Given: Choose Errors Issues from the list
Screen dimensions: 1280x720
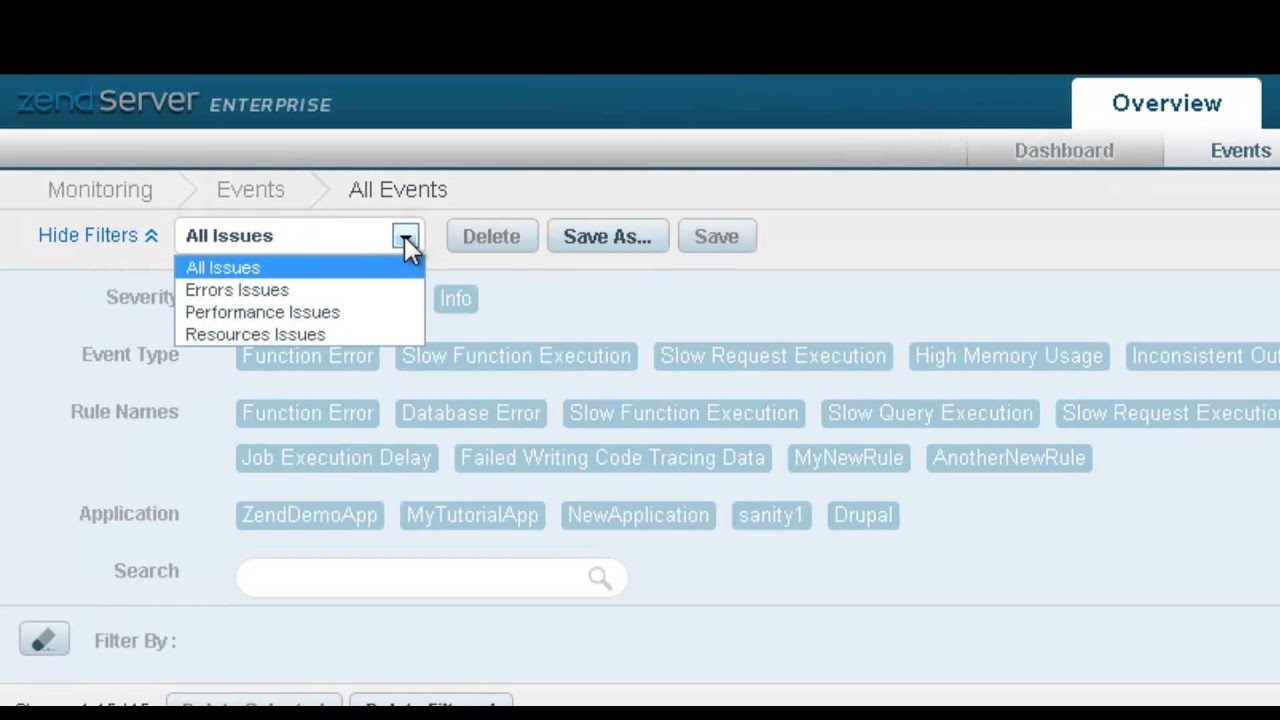Looking at the screenshot, I should [x=300, y=290].
